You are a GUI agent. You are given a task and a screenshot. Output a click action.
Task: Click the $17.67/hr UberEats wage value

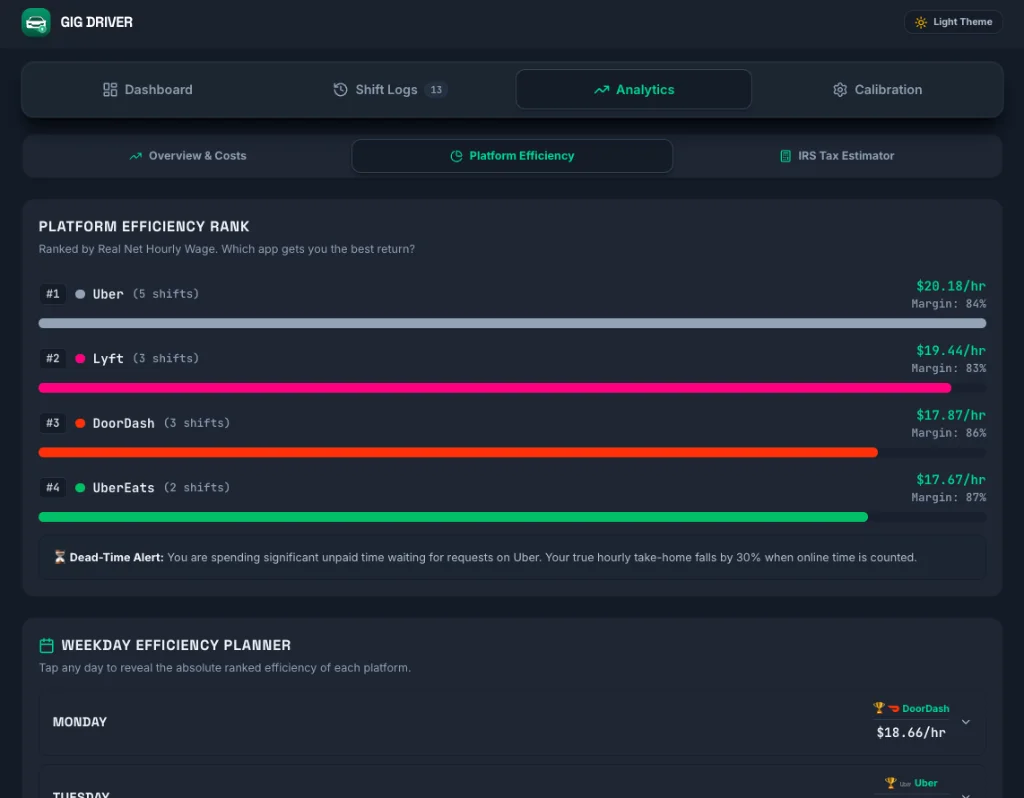[951, 480]
